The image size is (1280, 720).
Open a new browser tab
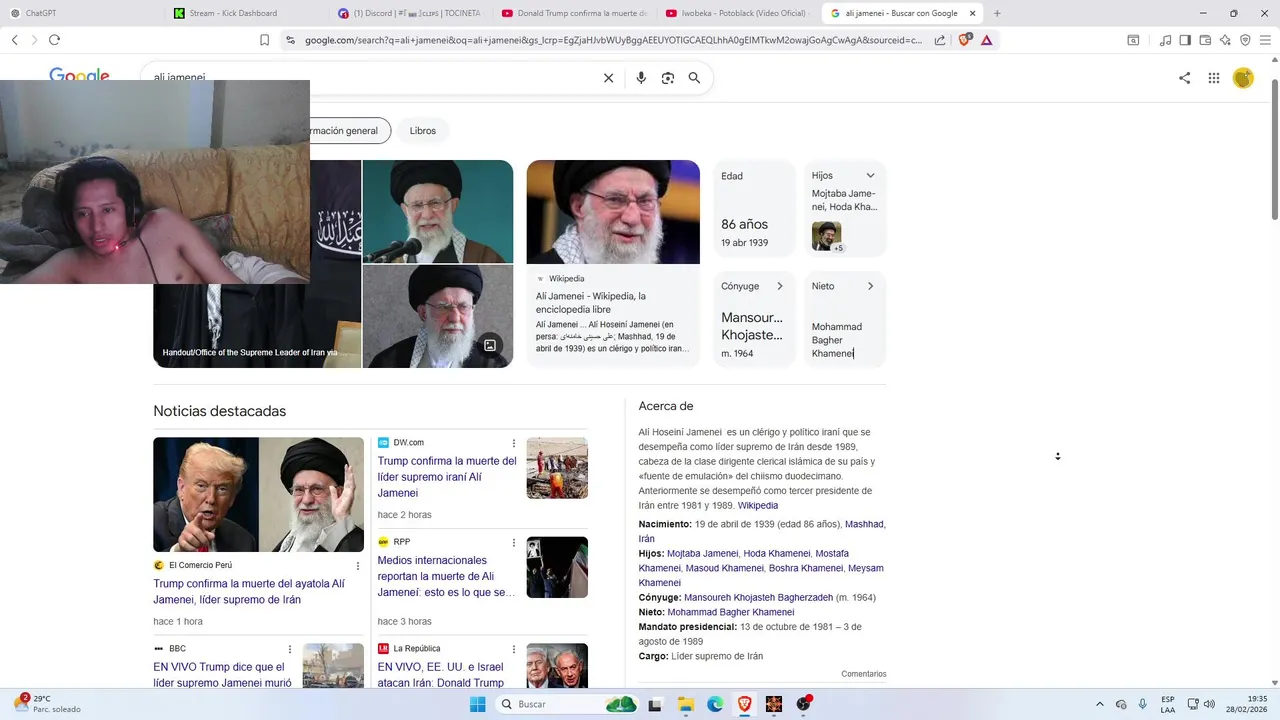[x=997, y=13]
